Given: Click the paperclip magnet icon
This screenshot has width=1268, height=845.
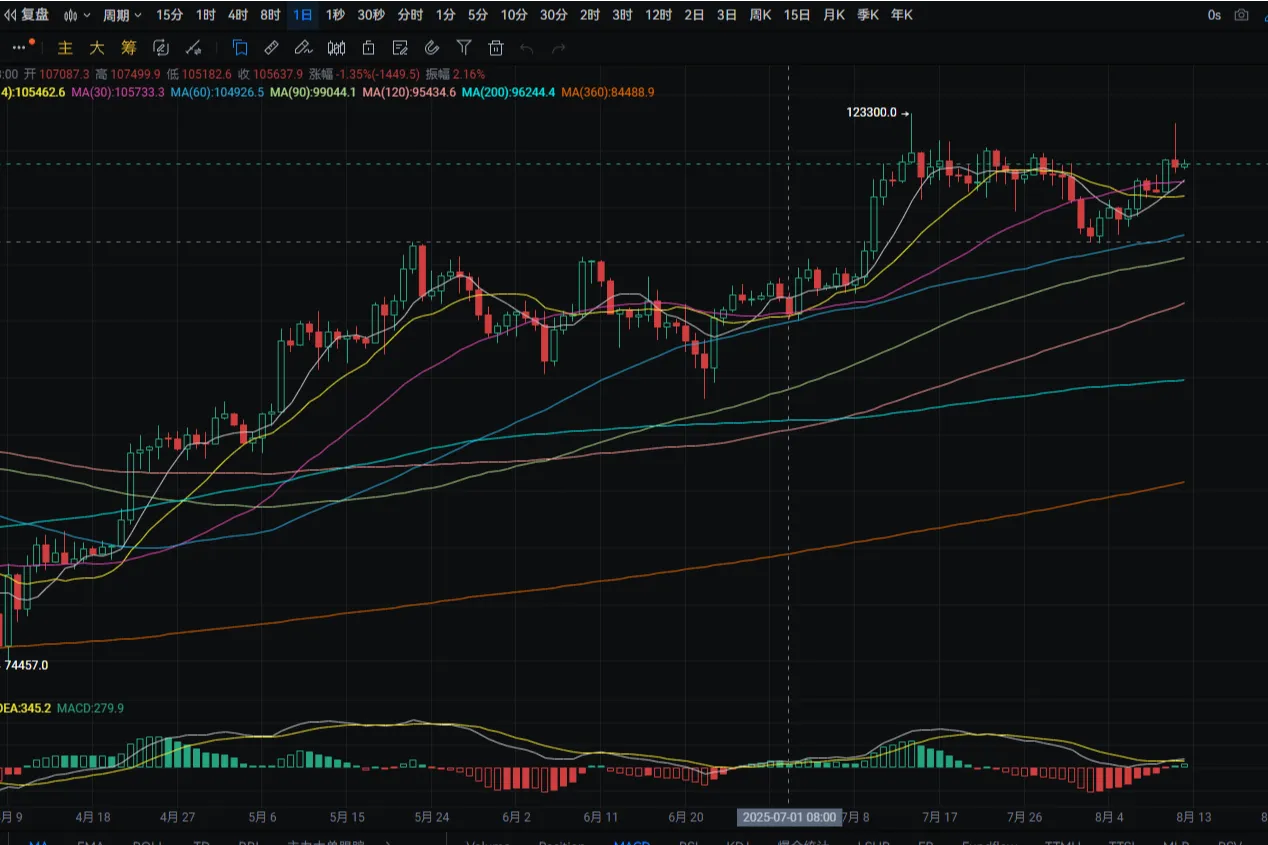Looking at the screenshot, I should tap(432, 47).
